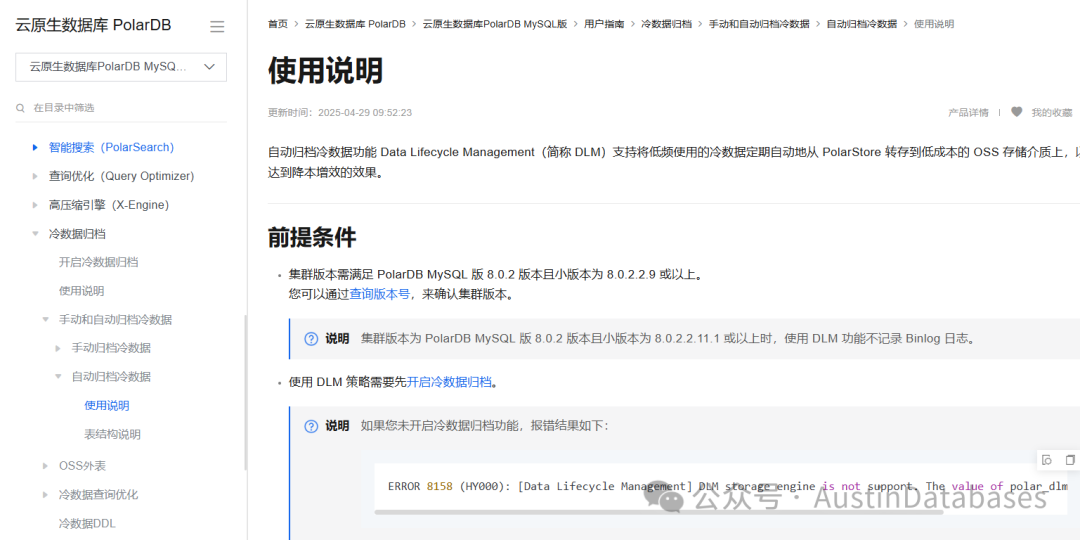This screenshot has width=1080, height=540.
Task: Click the 使用说明 page heading
Action: [325, 71]
